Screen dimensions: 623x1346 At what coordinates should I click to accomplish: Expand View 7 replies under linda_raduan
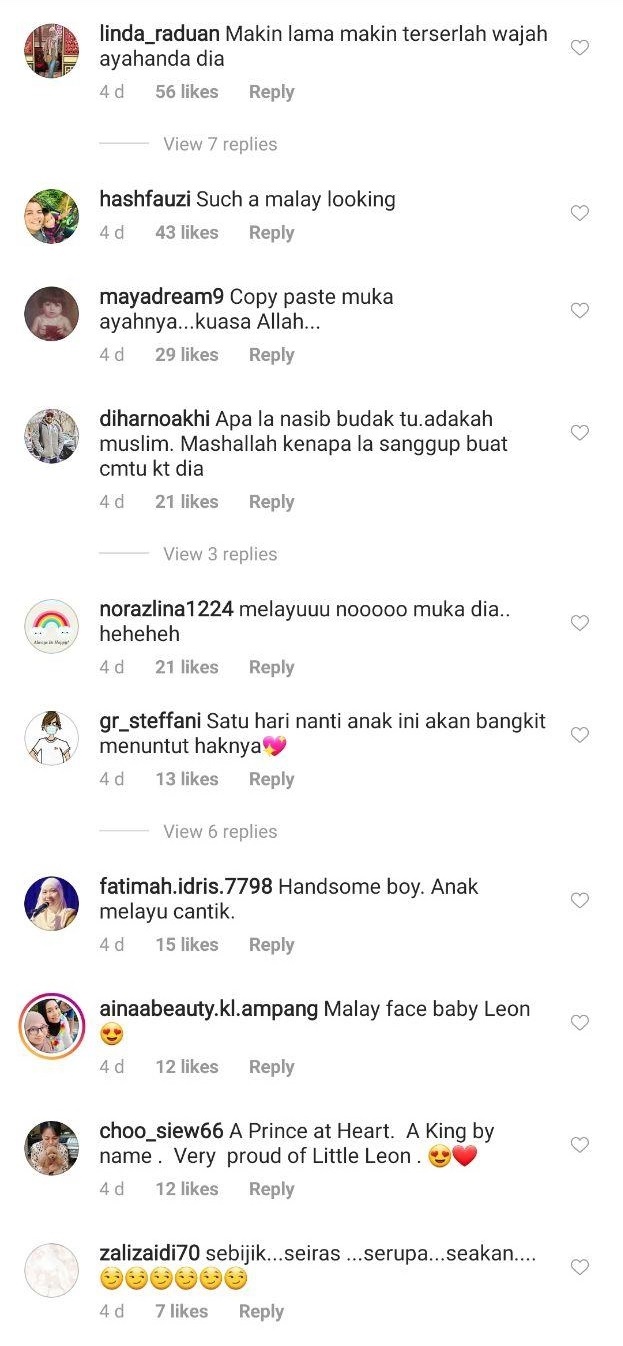220,144
